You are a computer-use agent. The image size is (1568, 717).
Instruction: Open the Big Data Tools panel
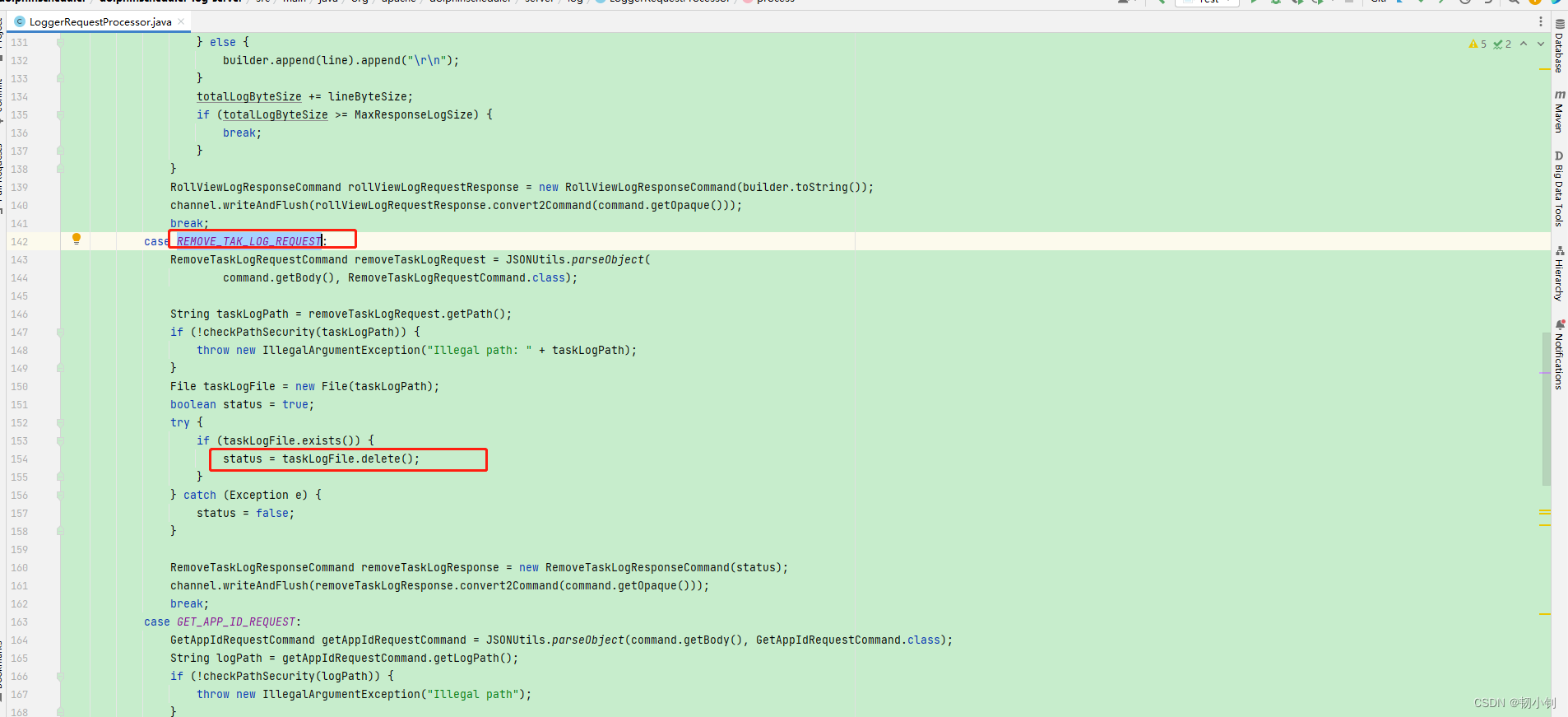coord(1559,189)
